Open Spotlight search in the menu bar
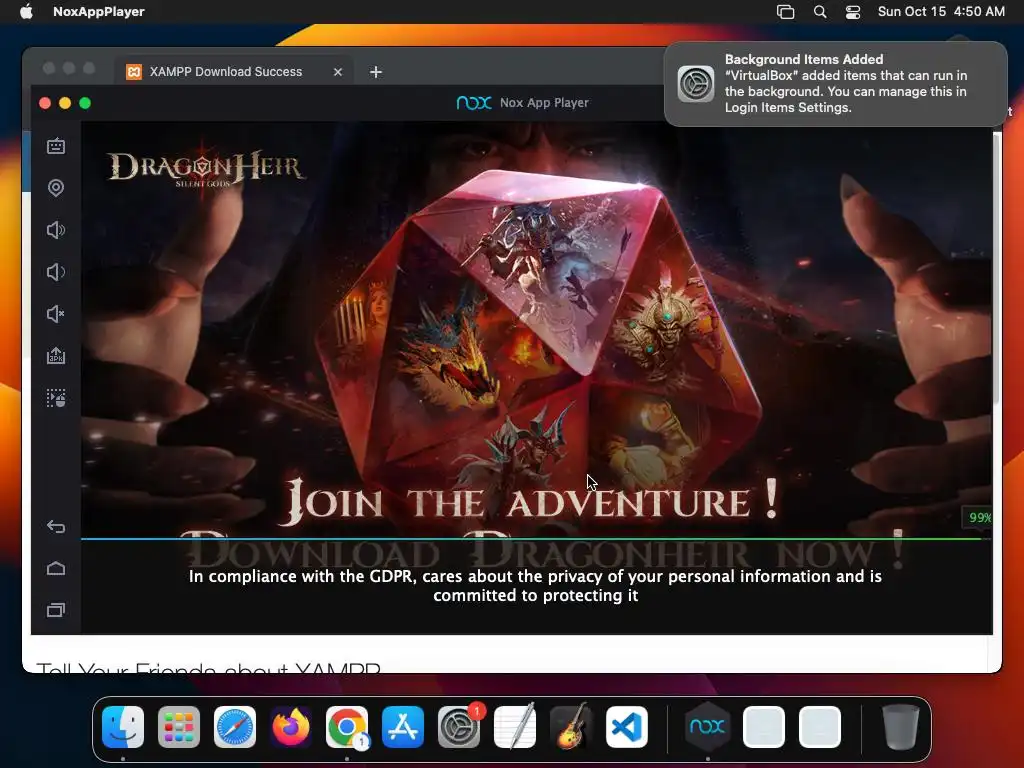The image size is (1024, 768). [x=820, y=11]
